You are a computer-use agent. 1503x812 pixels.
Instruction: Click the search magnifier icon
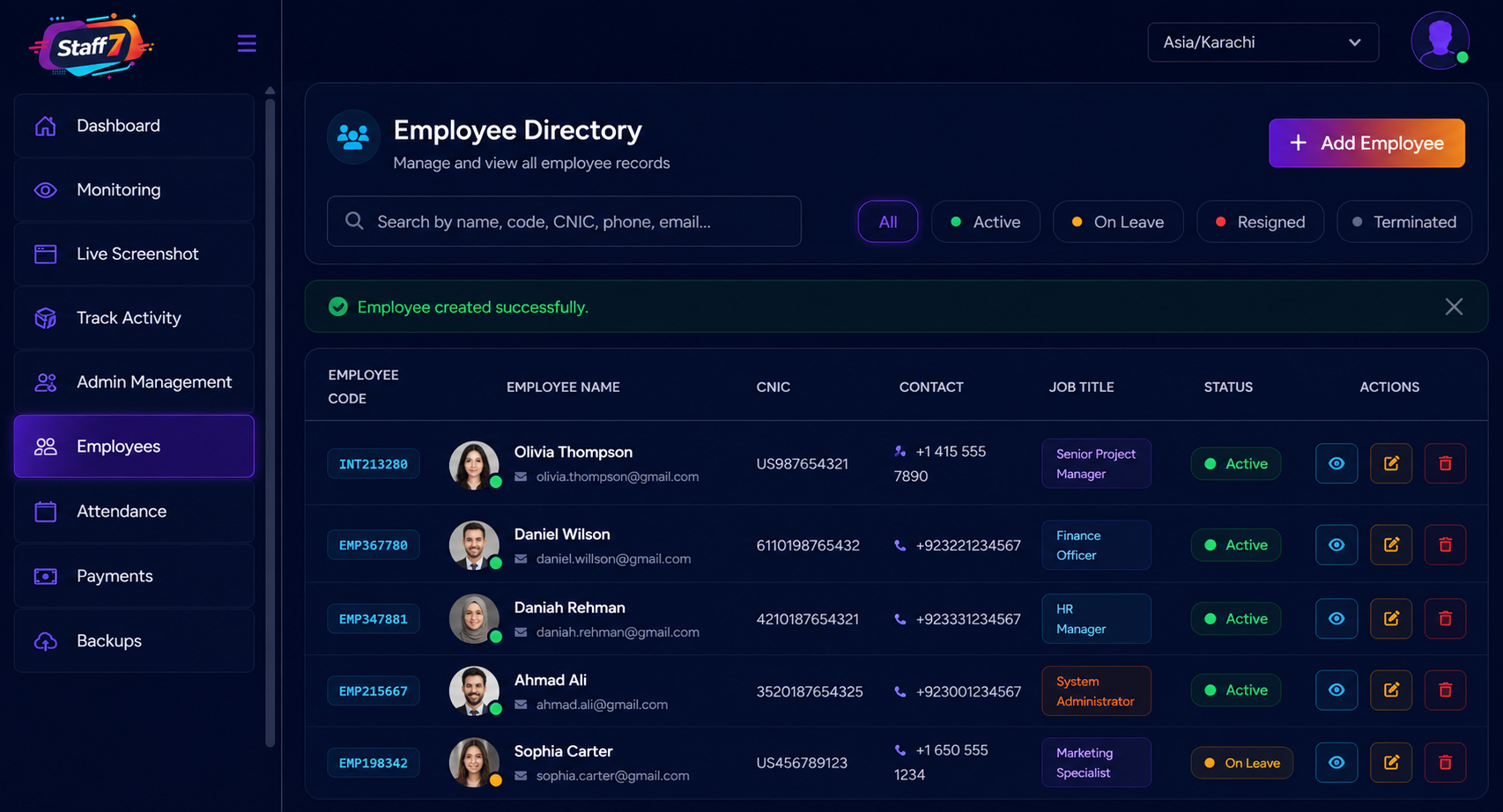(x=354, y=221)
